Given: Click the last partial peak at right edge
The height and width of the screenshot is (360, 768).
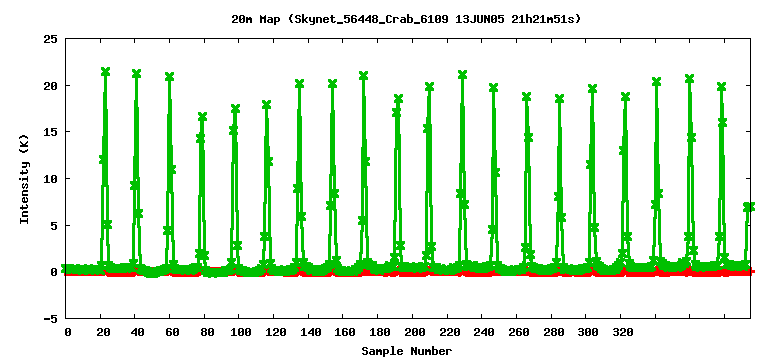Looking at the screenshot, I should pos(749,207).
